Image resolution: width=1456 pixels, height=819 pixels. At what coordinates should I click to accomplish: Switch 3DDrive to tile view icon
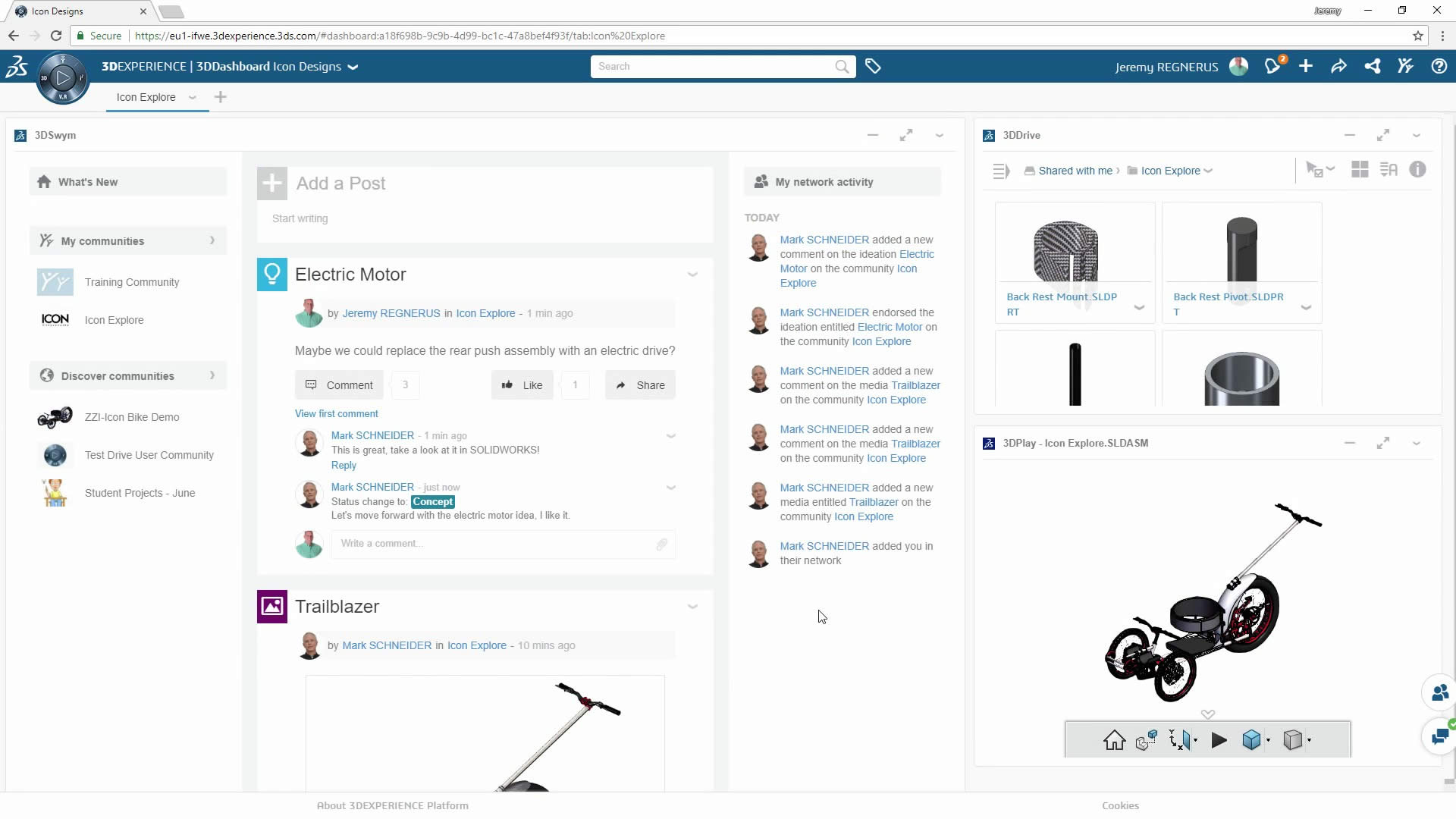pyautogui.click(x=1360, y=170)
